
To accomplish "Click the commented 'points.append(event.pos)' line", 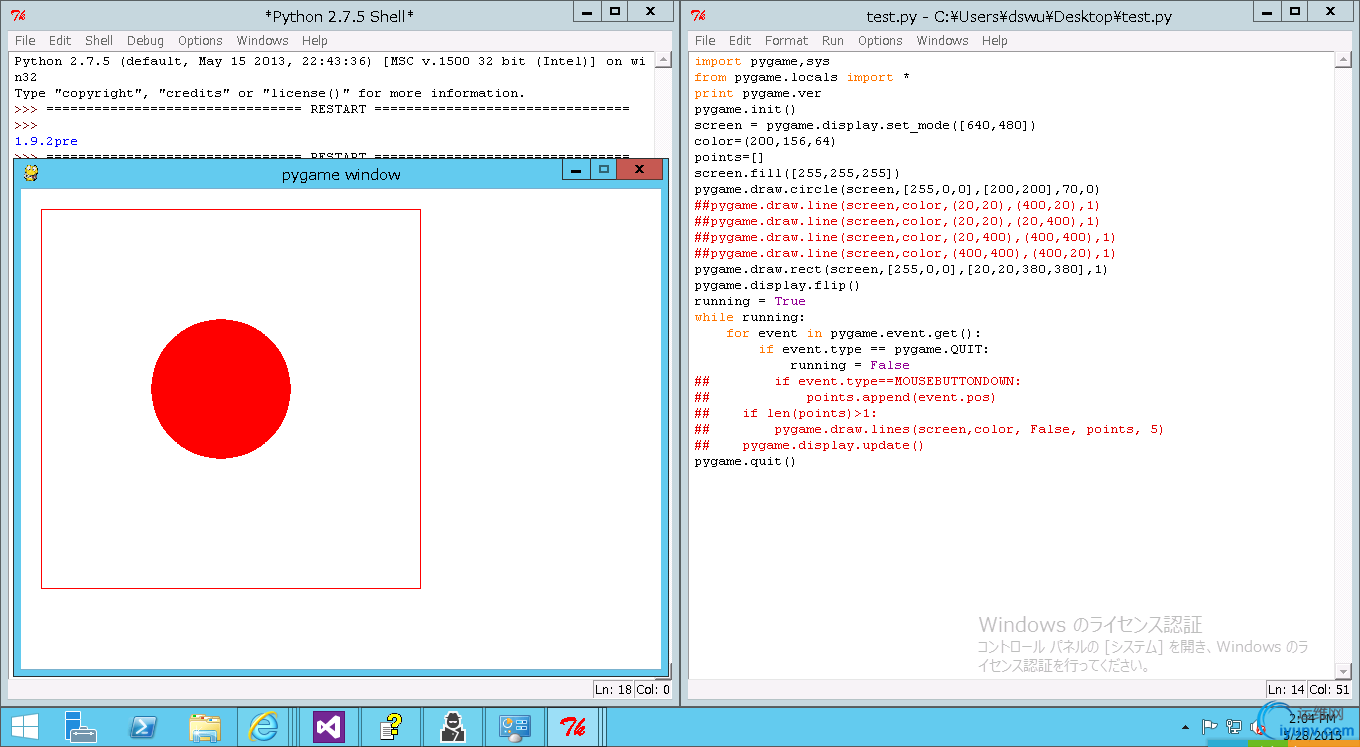I will point(845,397).
